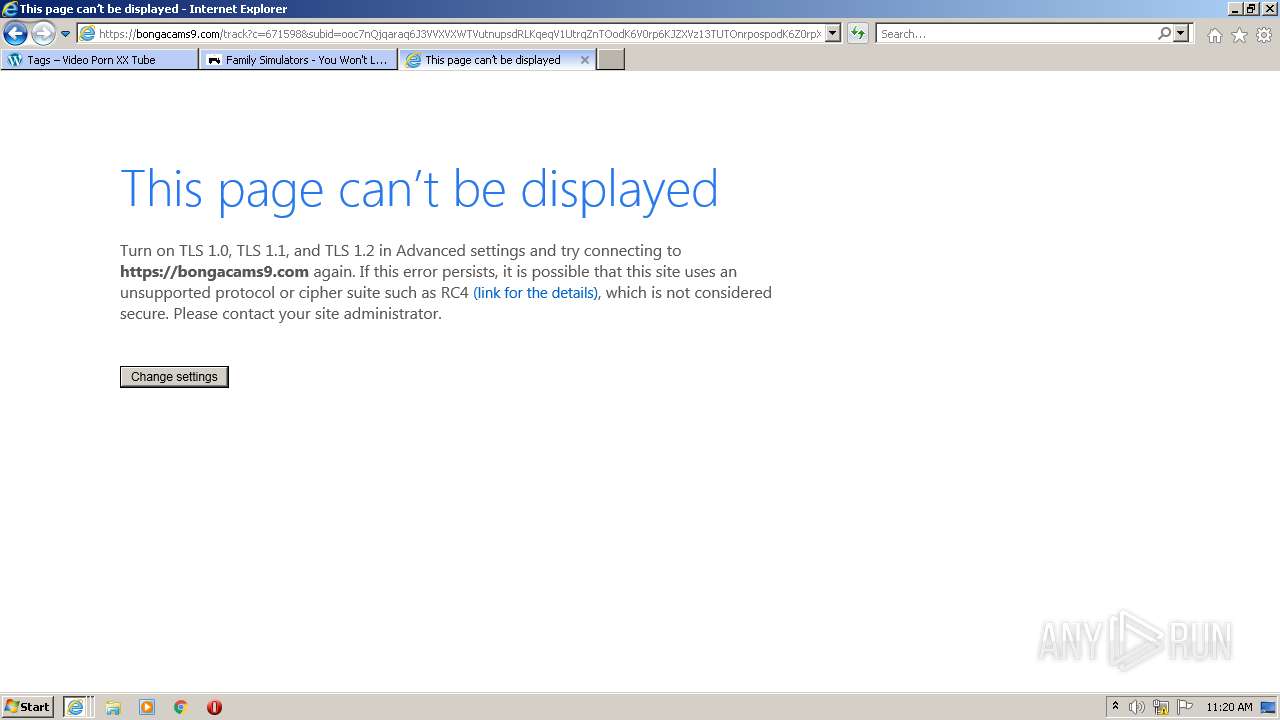Open Windows Explorer folder taskbar icon

point(113,707)
